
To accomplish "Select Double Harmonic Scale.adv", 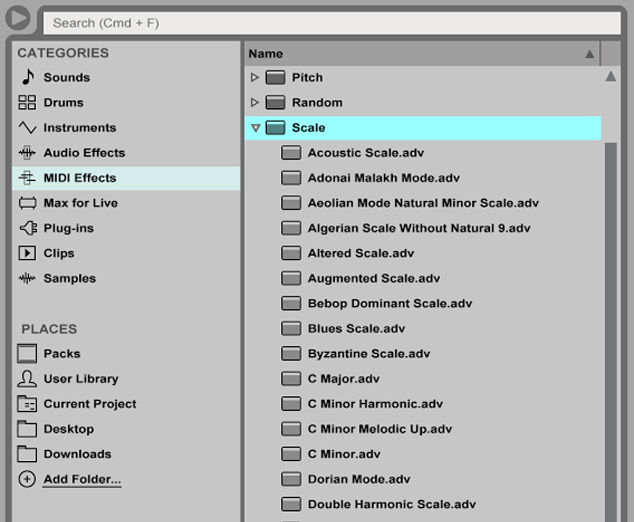I will coord(391,504).
